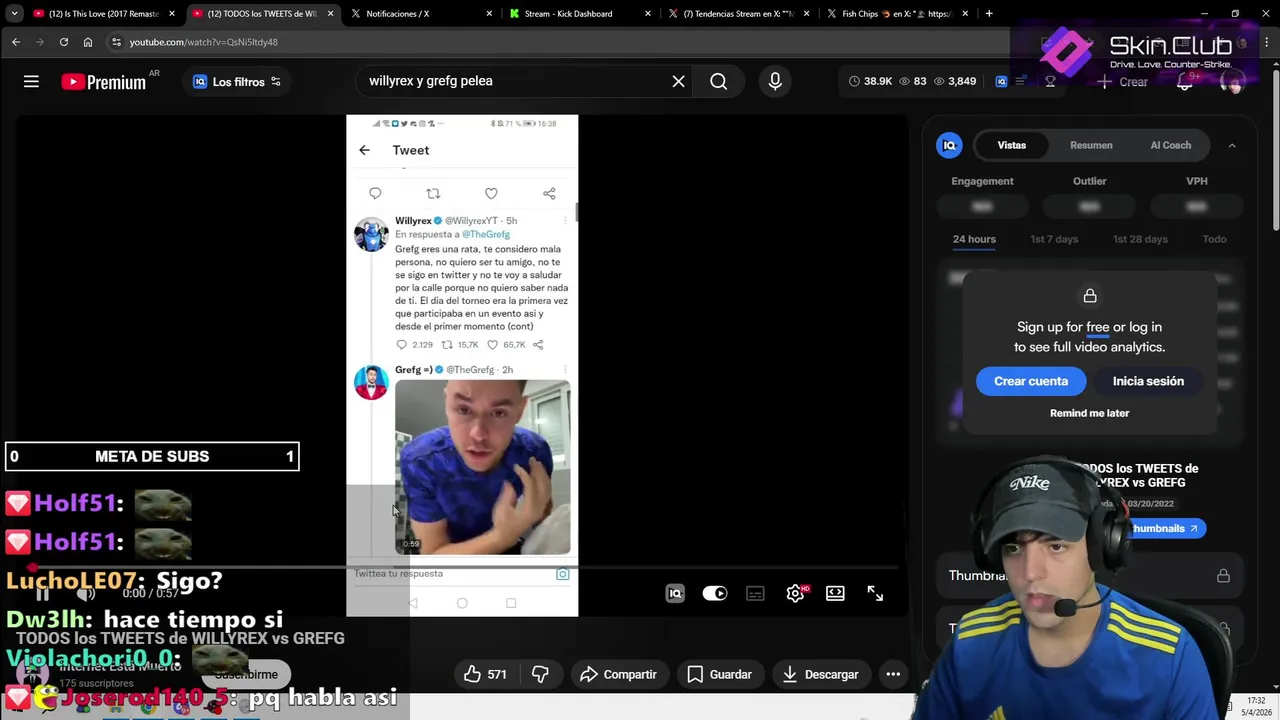Switch to the Resumen tab in vidIQ

point(1091,145)
